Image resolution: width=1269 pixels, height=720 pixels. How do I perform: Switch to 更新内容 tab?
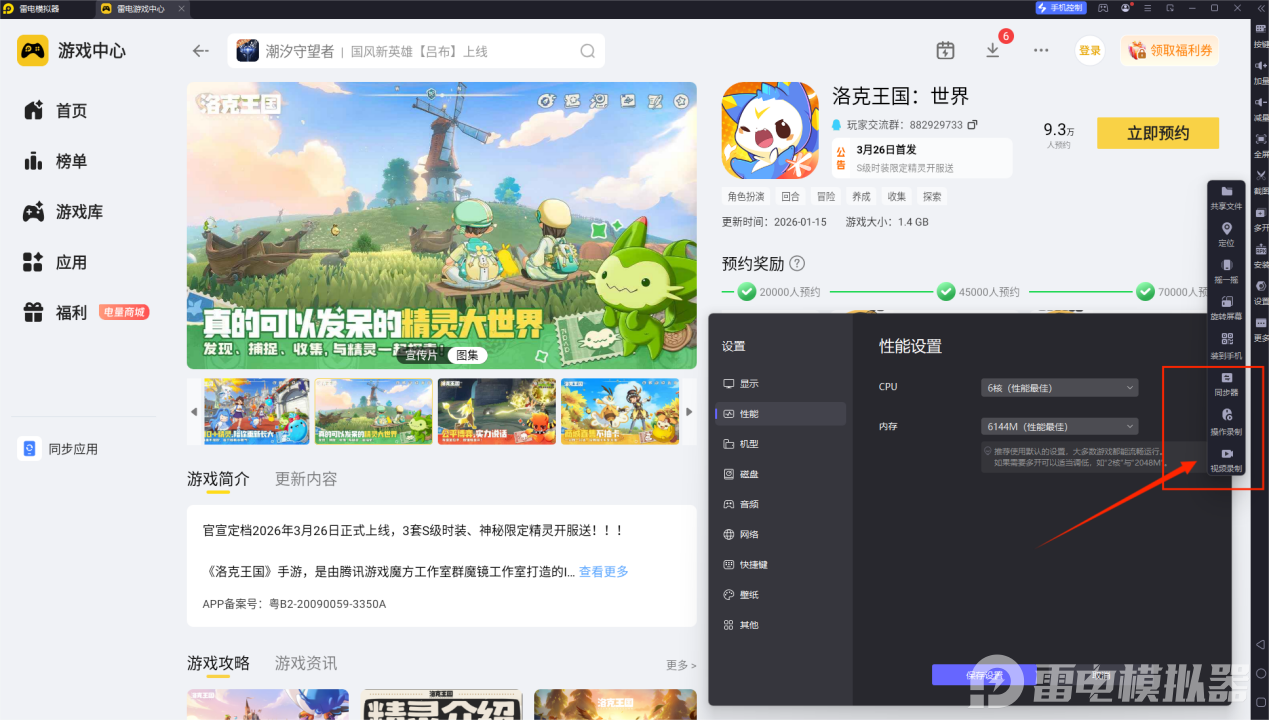click(306, 479)
